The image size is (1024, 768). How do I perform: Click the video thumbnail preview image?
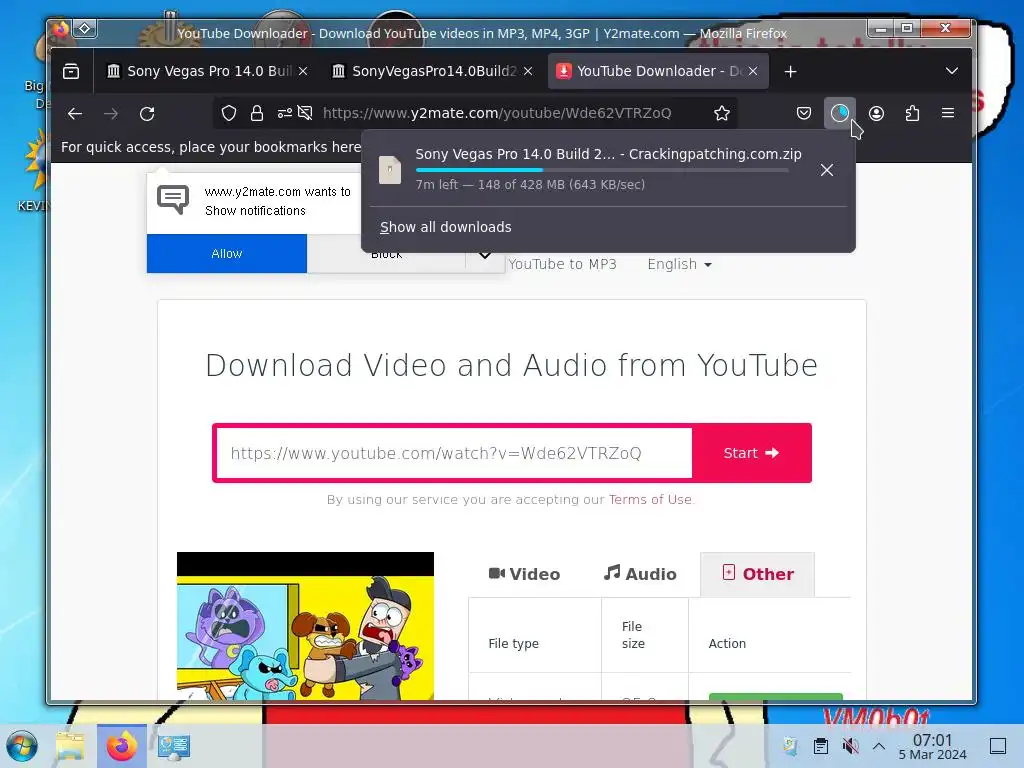[305, 626]
